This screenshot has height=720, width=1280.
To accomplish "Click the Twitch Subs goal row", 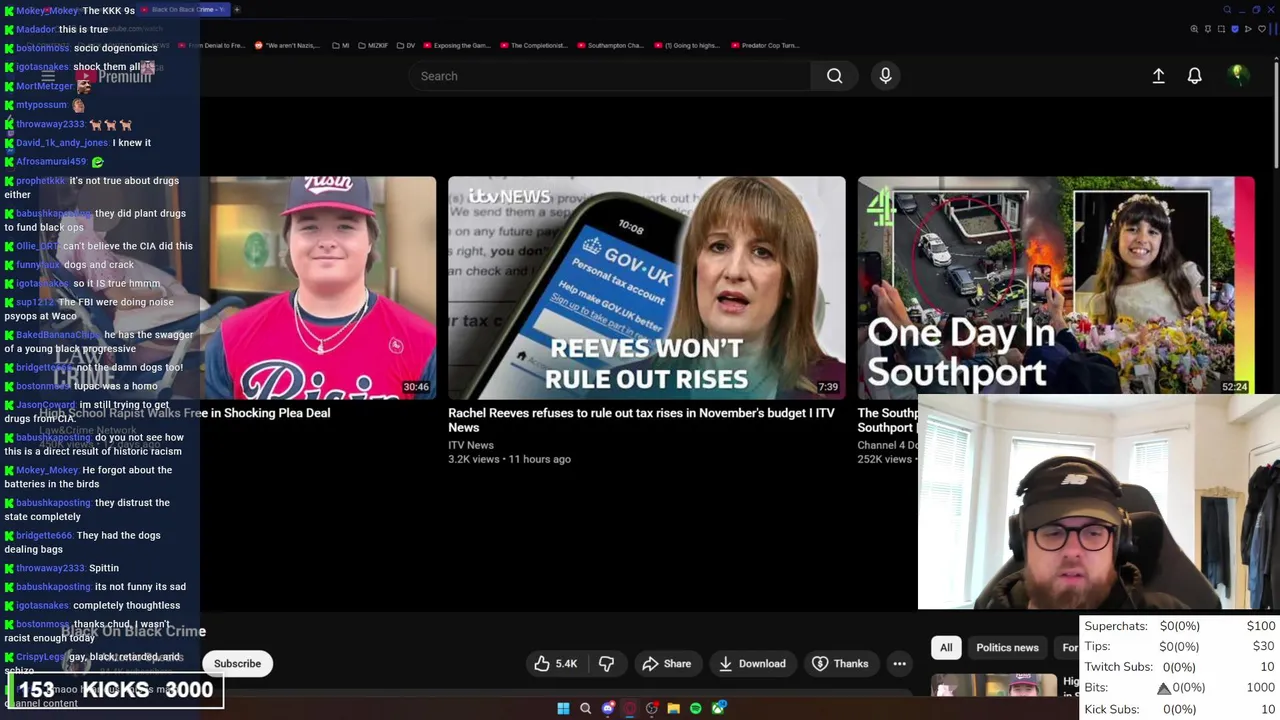I will click(1179, 667).
